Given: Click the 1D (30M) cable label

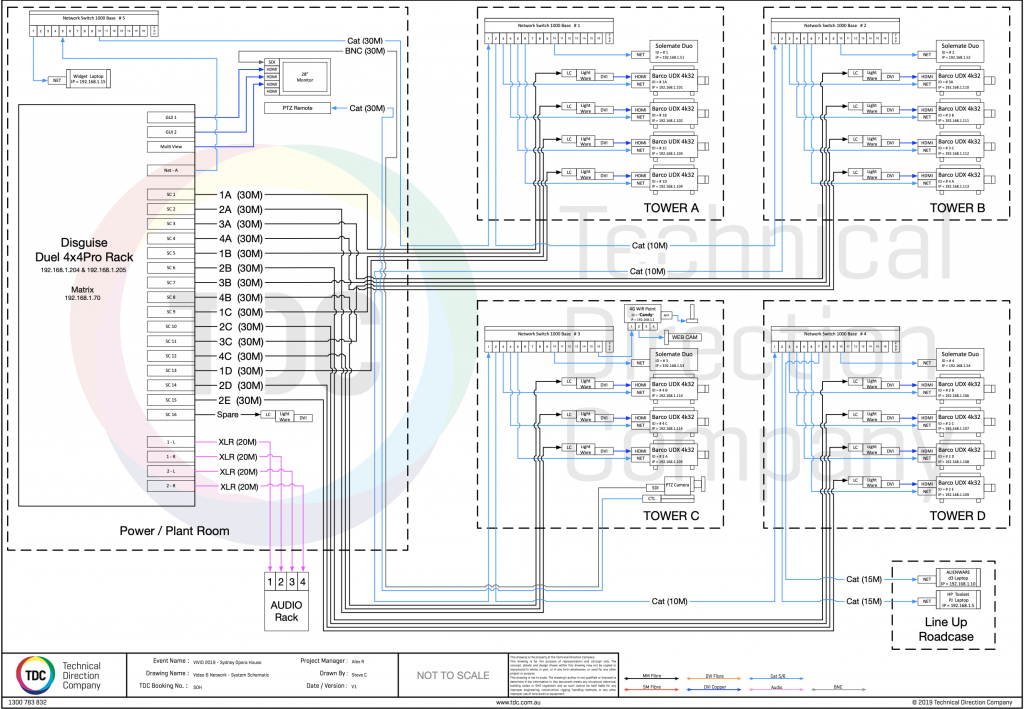Looking at the screenshot, I should pyautogui.click(x=240, y=371).
